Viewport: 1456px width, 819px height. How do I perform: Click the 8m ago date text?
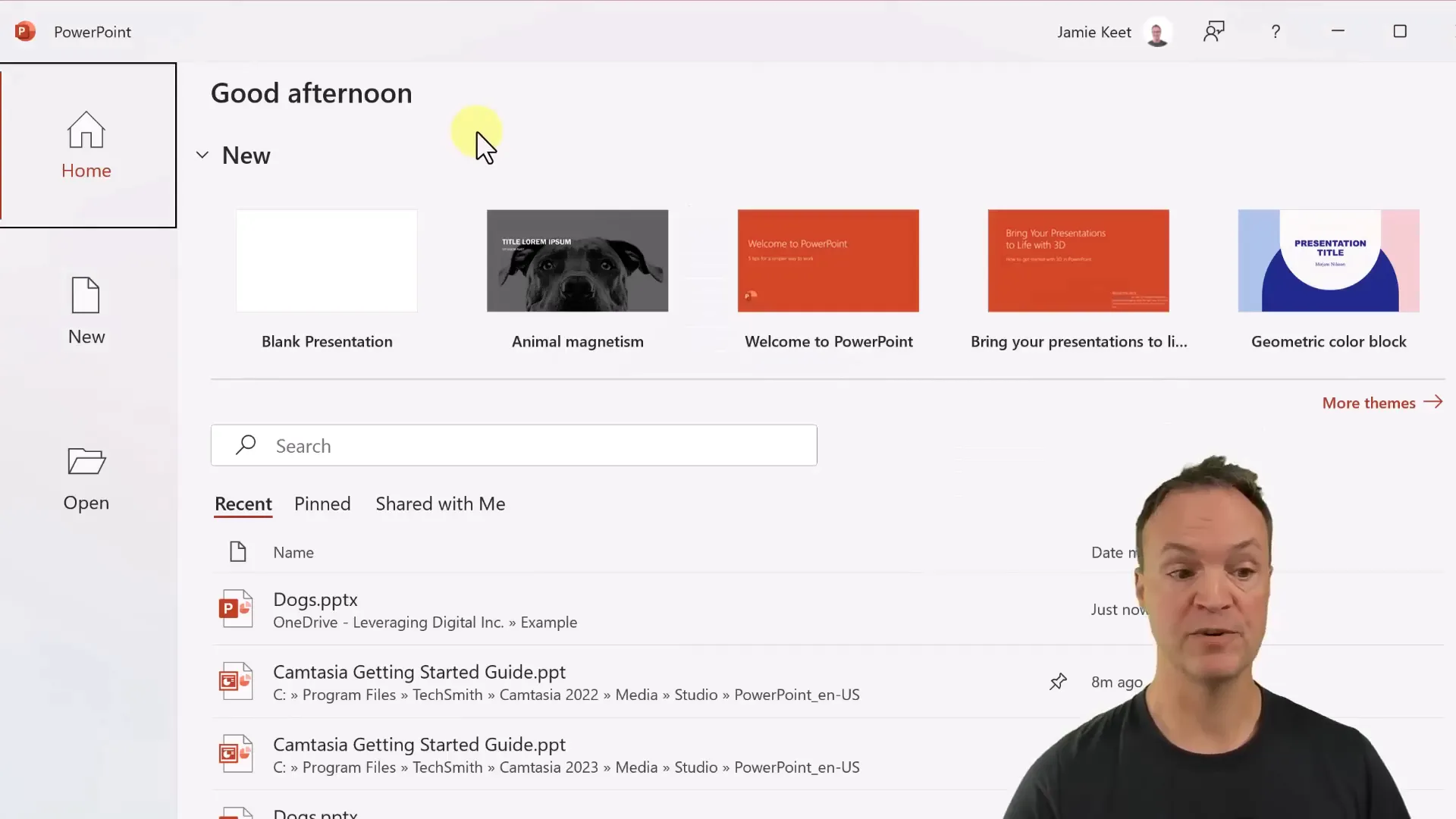(1116, 682)
